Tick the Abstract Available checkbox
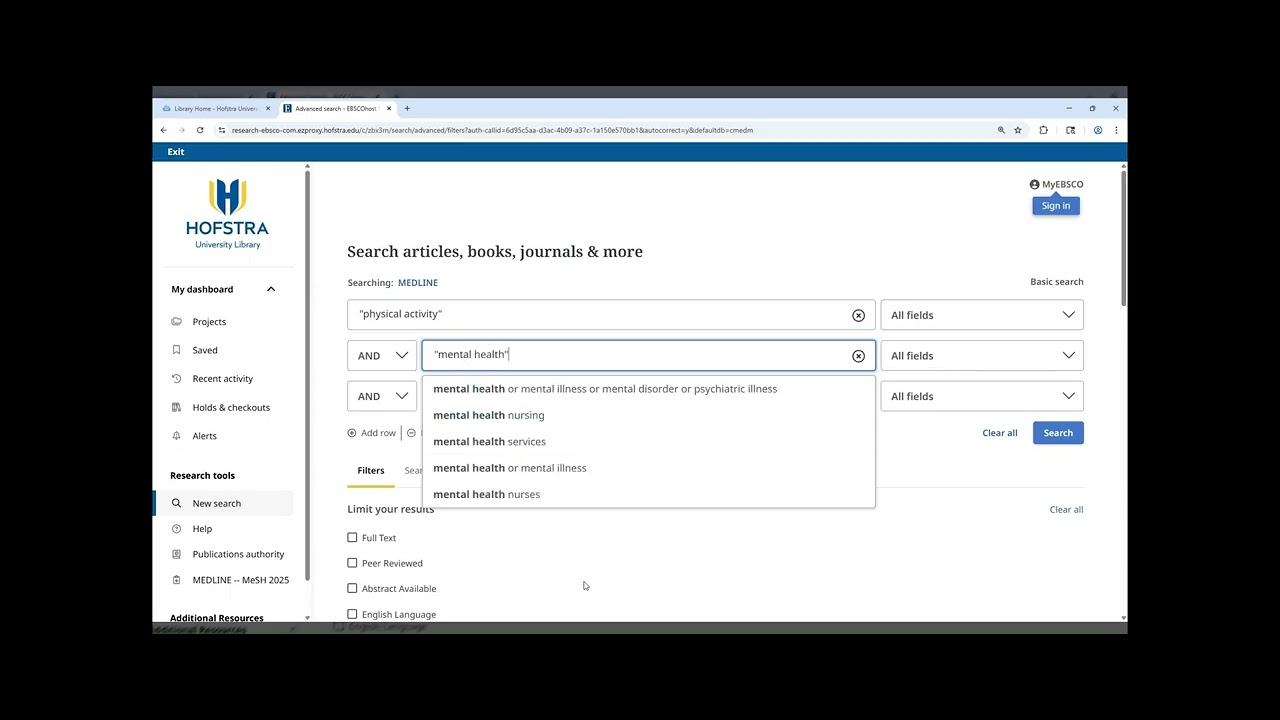 click(x=352, y=589)
